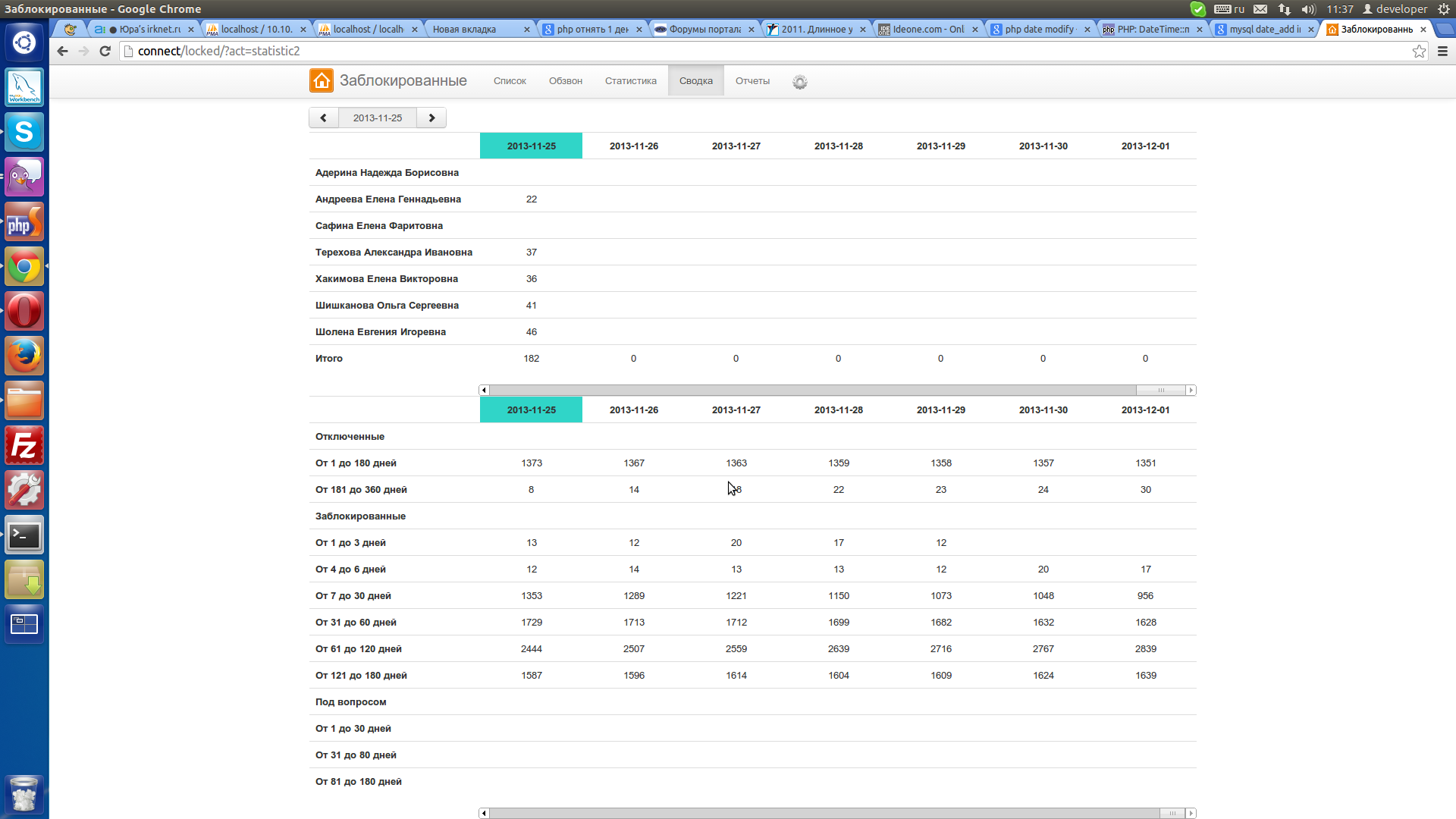Switch to the Список tab
The width and height of the screenshot is (1456, 819).
coord(510,81)
